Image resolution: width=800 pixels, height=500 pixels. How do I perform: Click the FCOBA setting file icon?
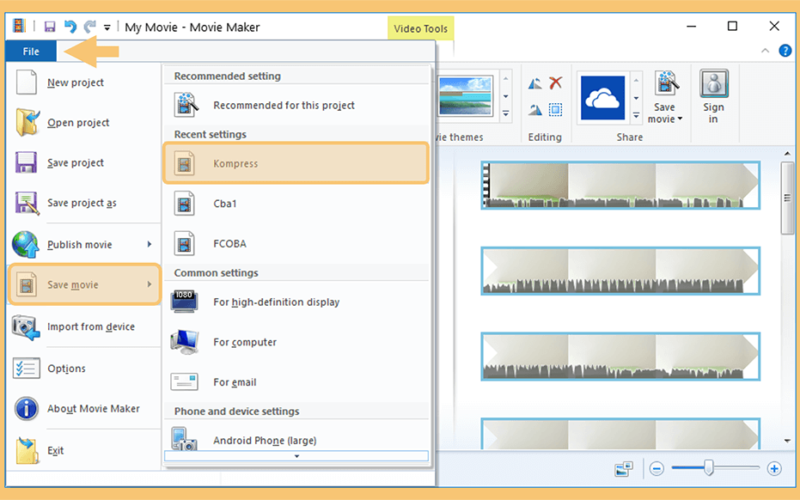tap(184, 244)
